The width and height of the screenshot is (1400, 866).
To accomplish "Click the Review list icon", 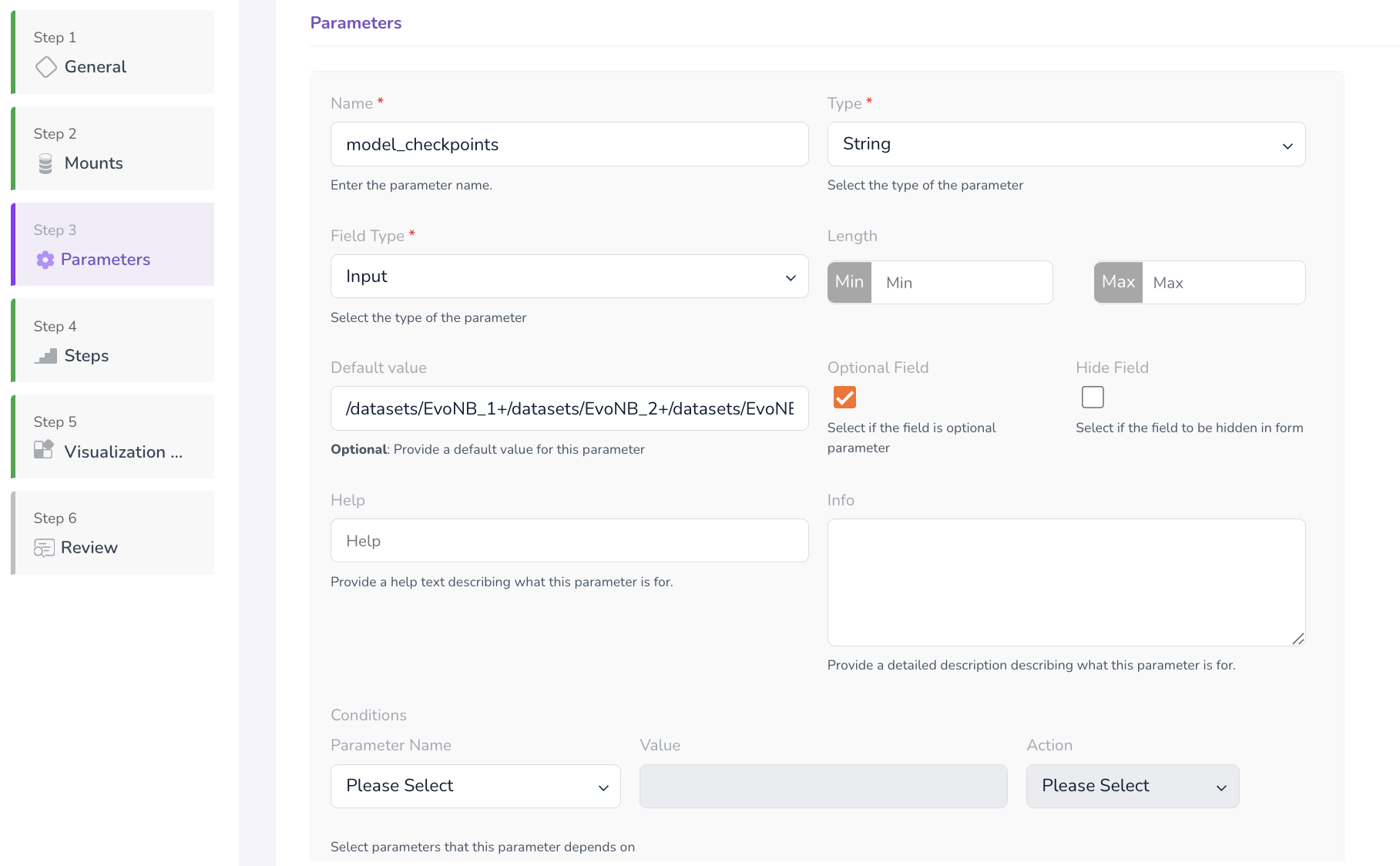I will coord(44,548).
